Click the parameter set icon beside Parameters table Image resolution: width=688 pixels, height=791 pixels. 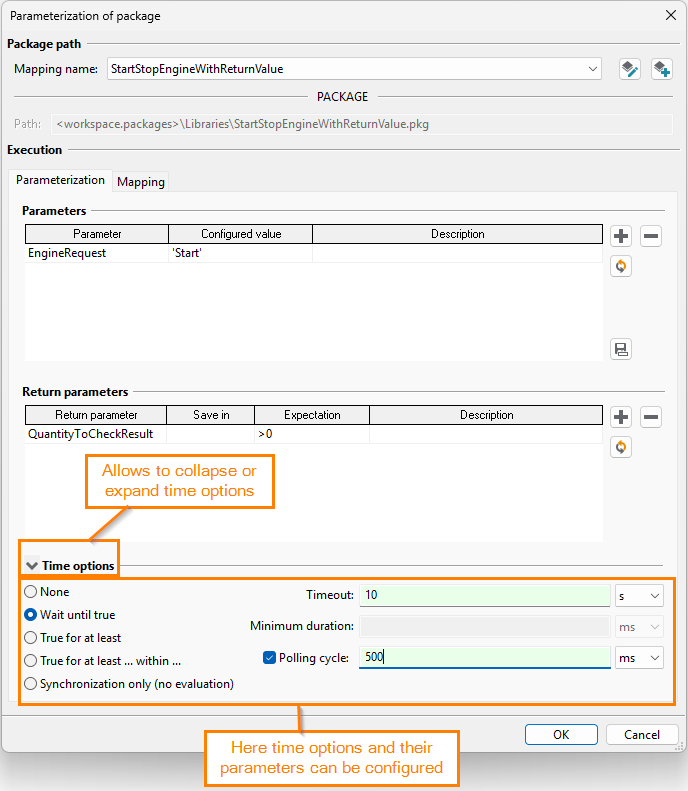click(621, 349)
